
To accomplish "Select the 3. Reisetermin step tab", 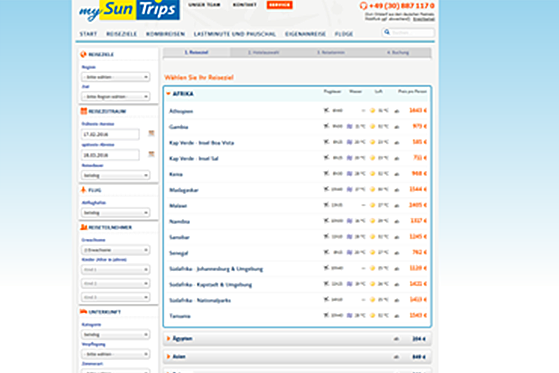I will [x=330, y=52].
